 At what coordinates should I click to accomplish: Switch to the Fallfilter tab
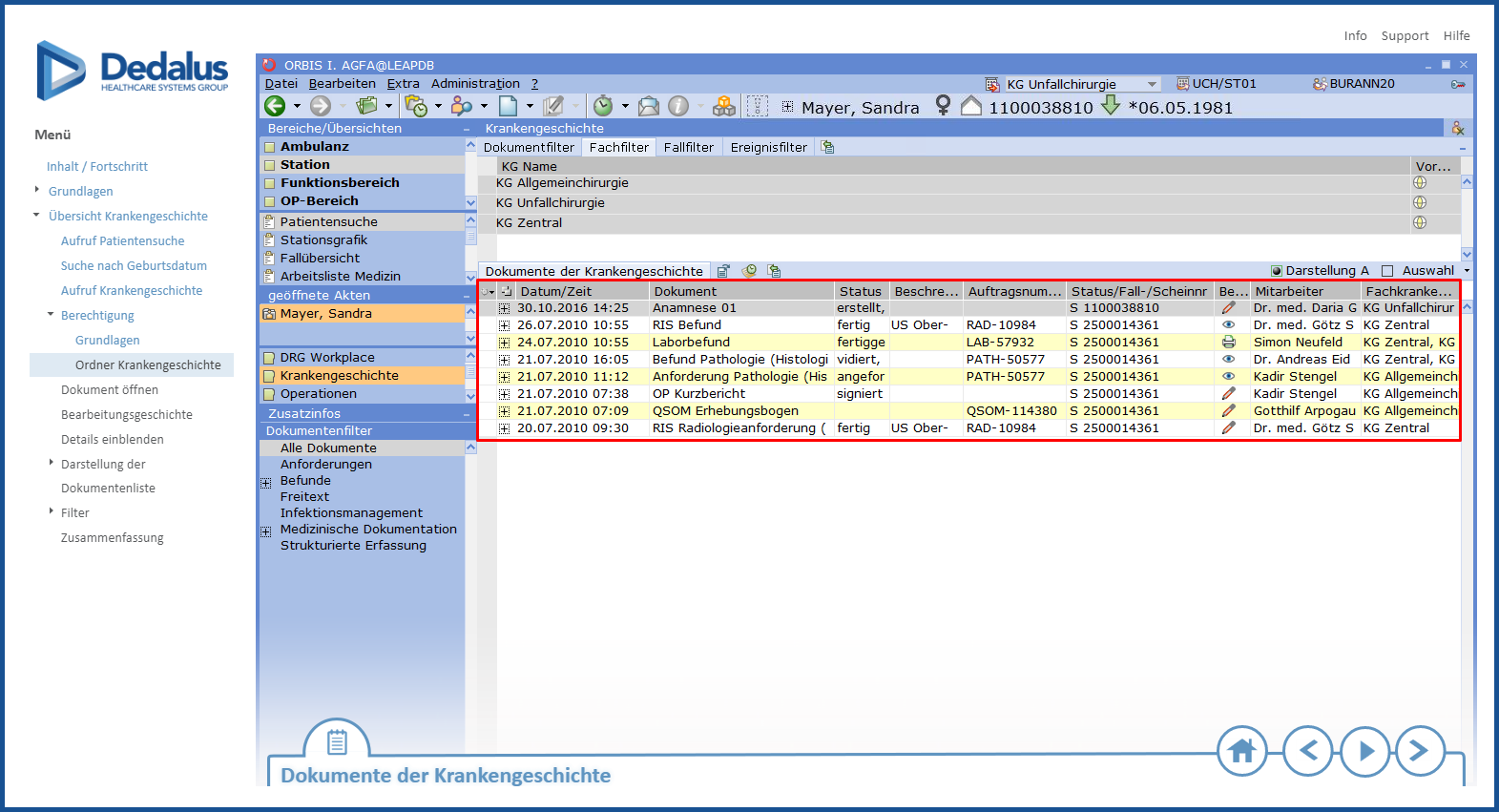688,147
